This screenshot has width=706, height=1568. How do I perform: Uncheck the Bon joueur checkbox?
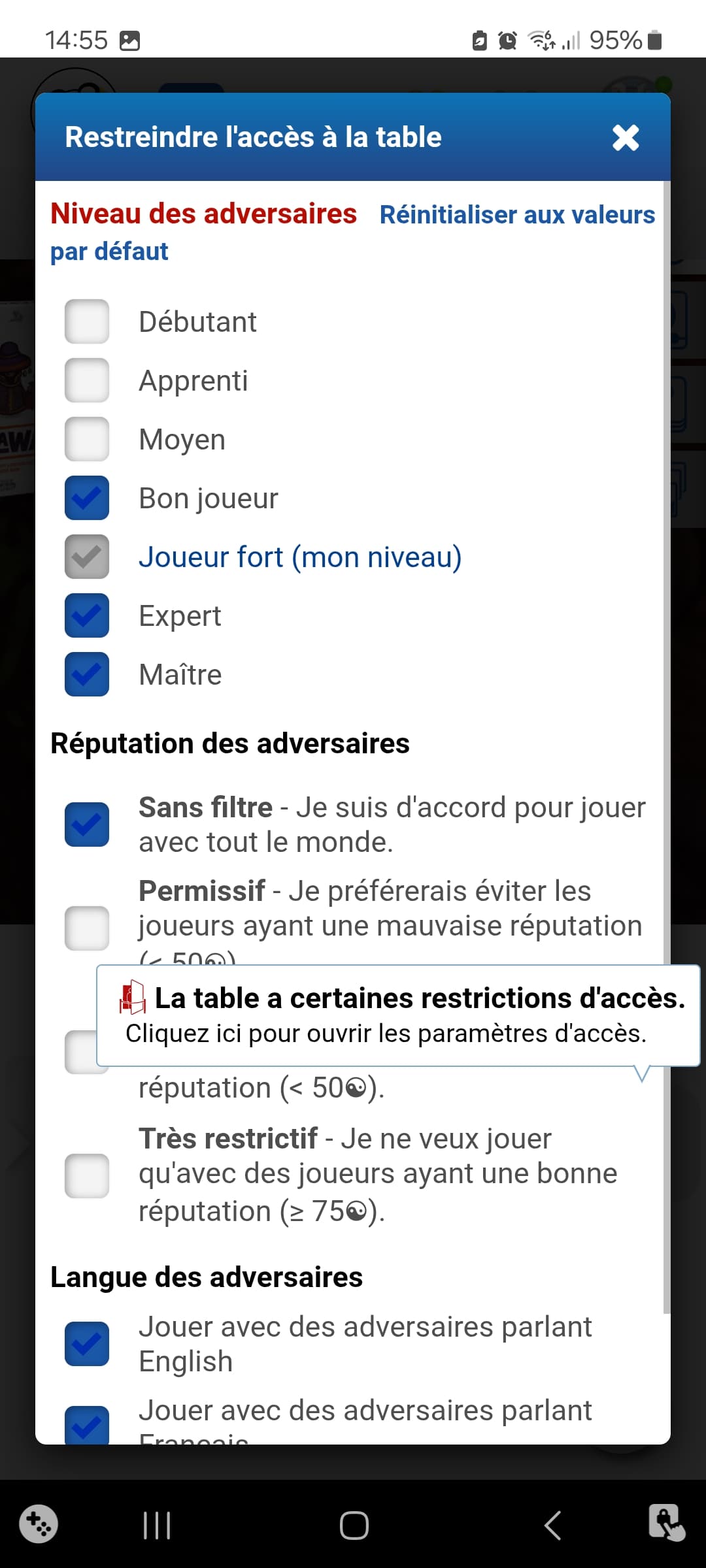pyautogui.click(x=87, y=498)
